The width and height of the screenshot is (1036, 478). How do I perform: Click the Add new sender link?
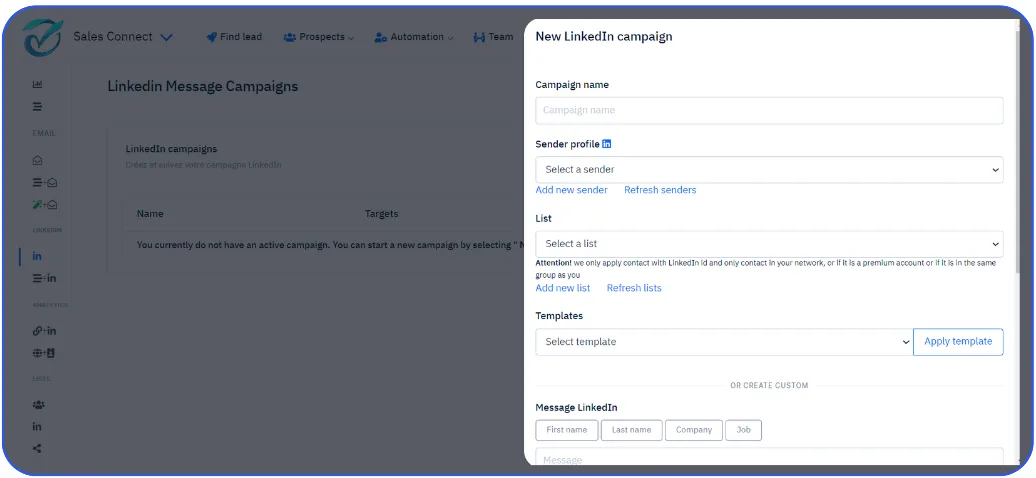point(572,190)
